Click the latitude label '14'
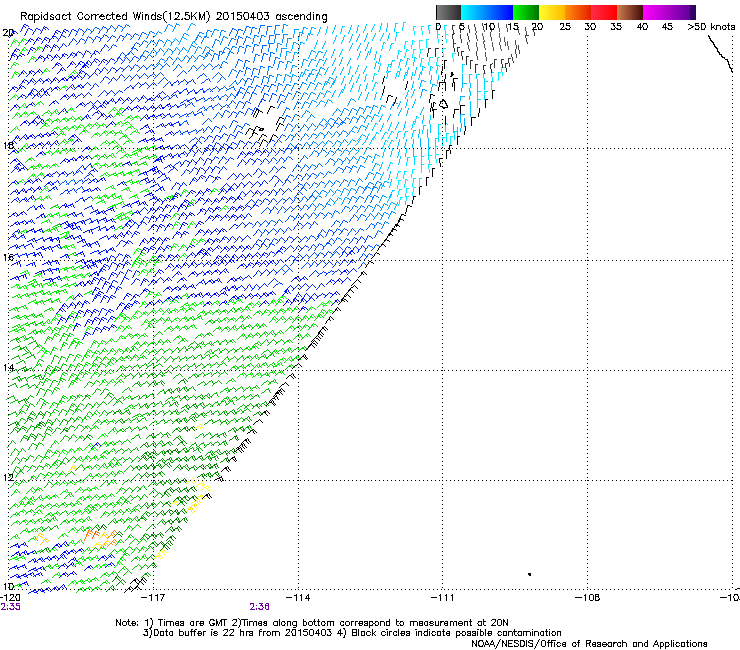This screenshot has height=650, width=740. pyautogui.click(x=8, y=368)
